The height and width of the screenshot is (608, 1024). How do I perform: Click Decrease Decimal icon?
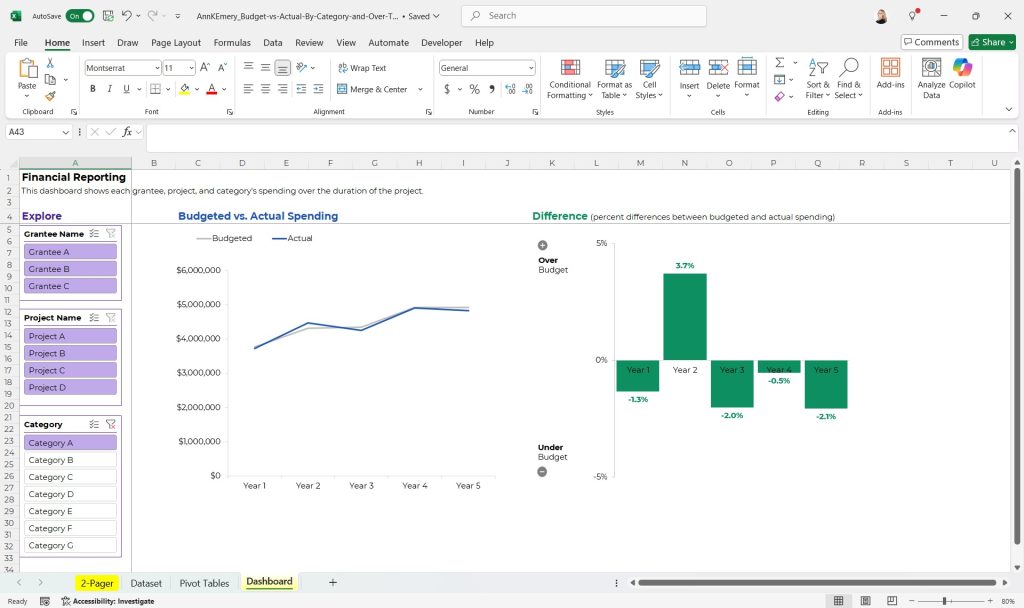(x=528, y=89)
